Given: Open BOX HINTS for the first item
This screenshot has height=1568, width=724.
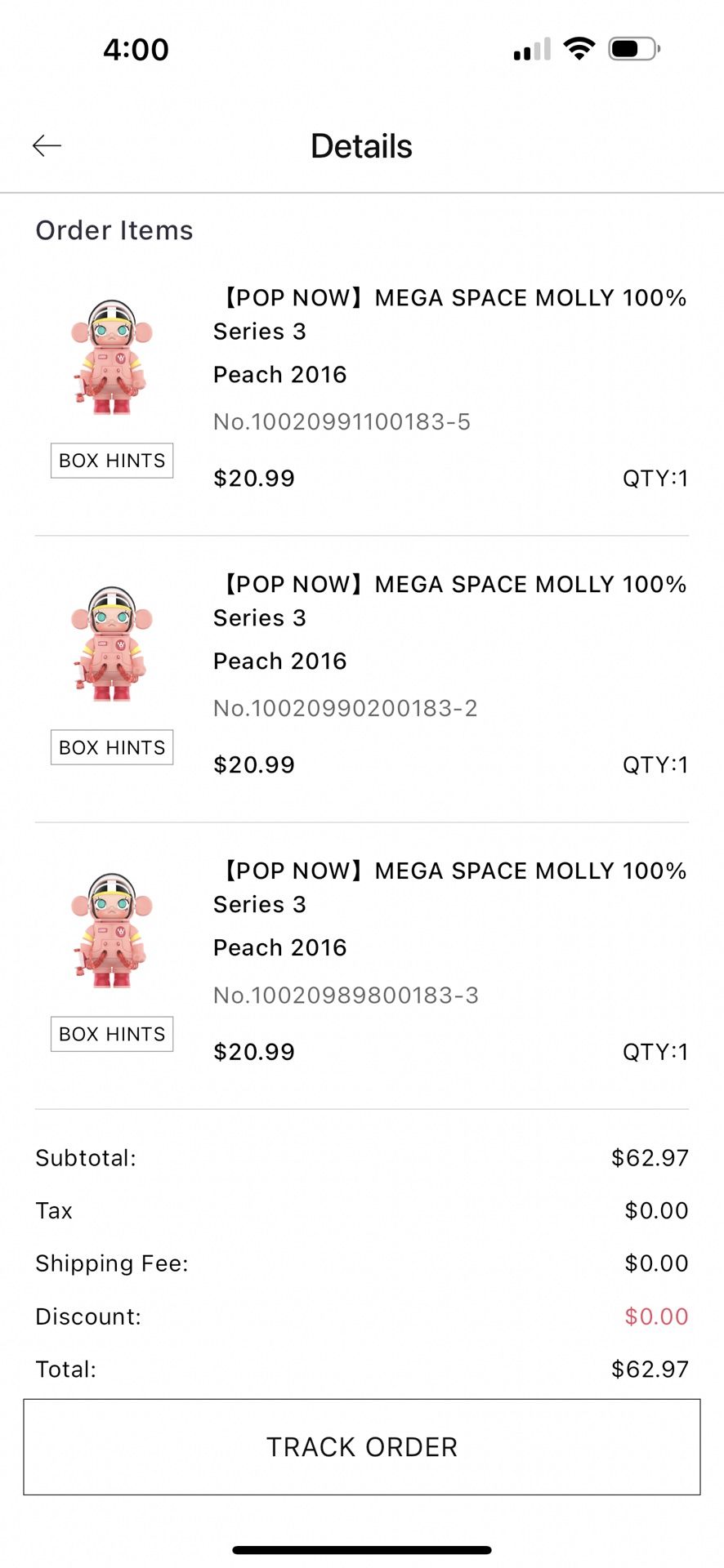Looking at the screenshot, I should 112,461.
